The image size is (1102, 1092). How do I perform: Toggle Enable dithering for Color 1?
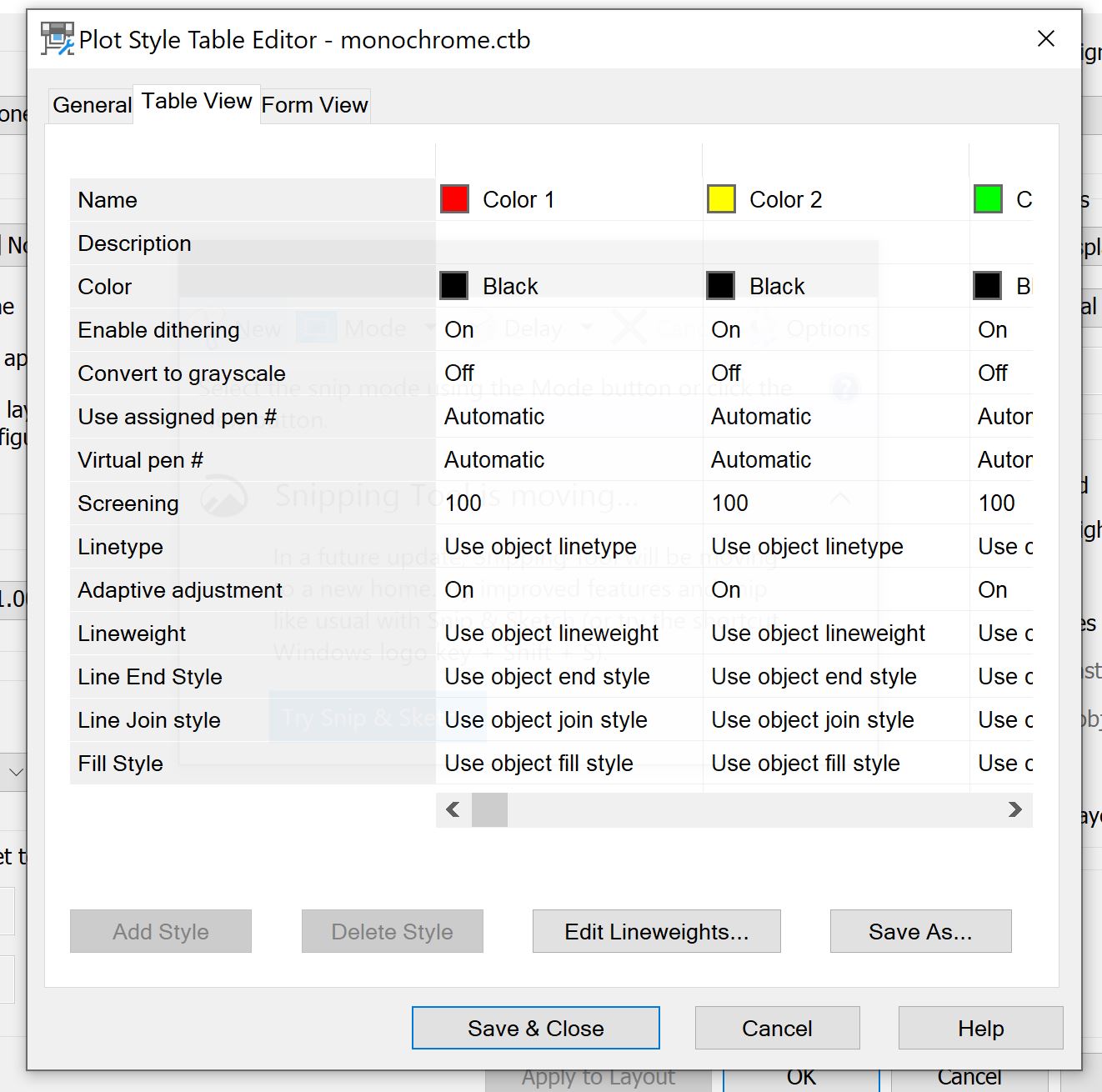458,329
